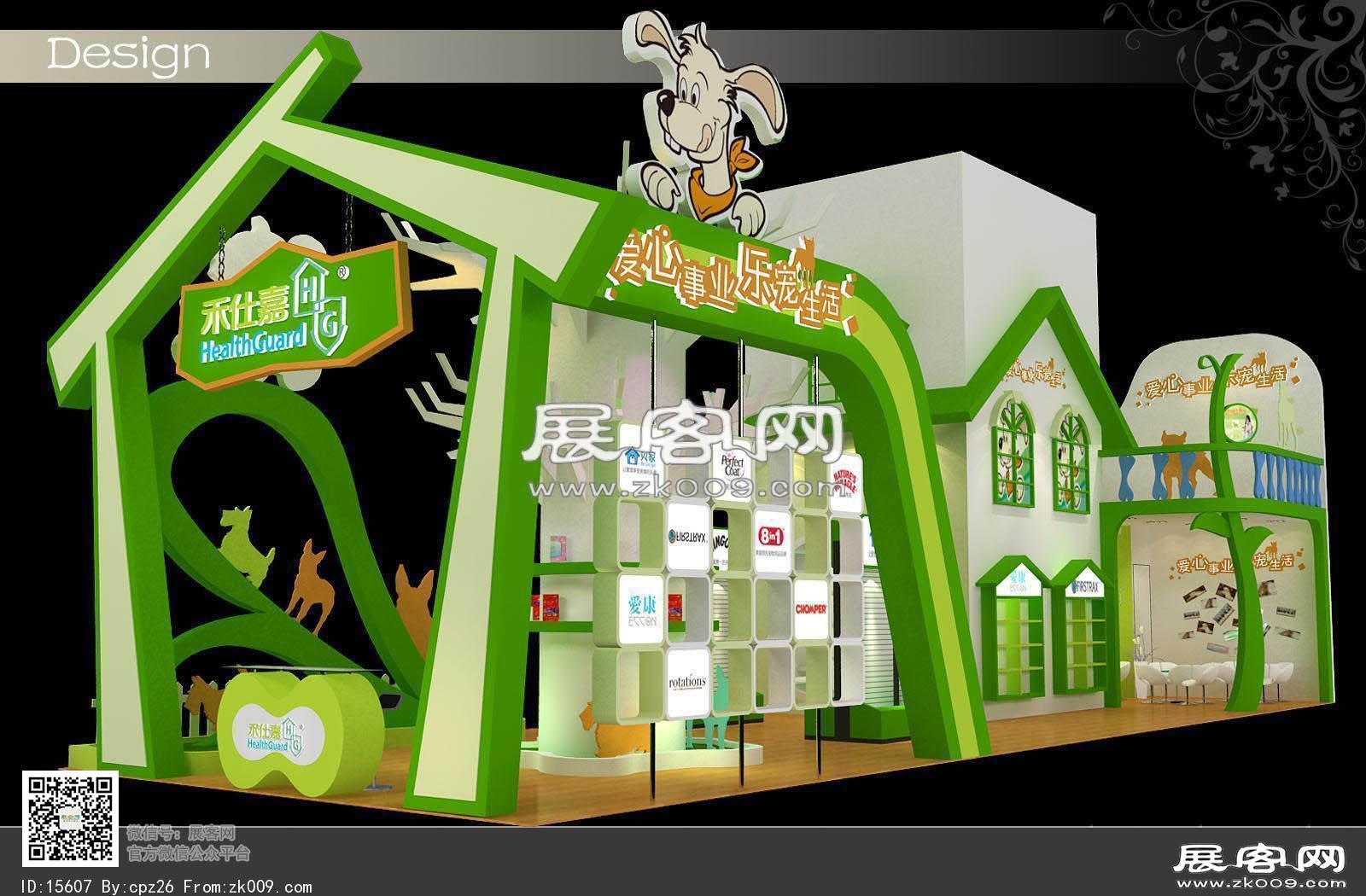The height and width of the screenshot is (896, 1366).
Task: Click the "官方微信公众平台" text line
Action: (x=188, y=852)
